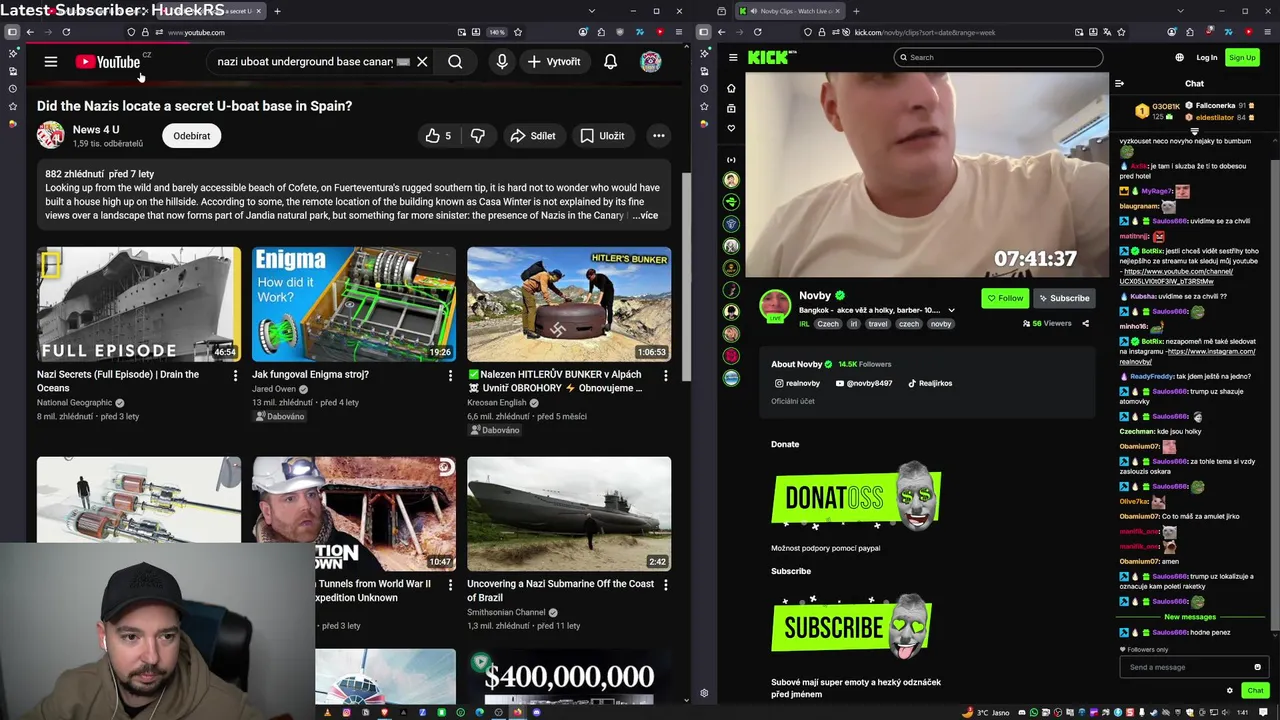The image size is (1280, 720).
Task: Open emoji picker in chat input
Action: [x=1258, y=667]
